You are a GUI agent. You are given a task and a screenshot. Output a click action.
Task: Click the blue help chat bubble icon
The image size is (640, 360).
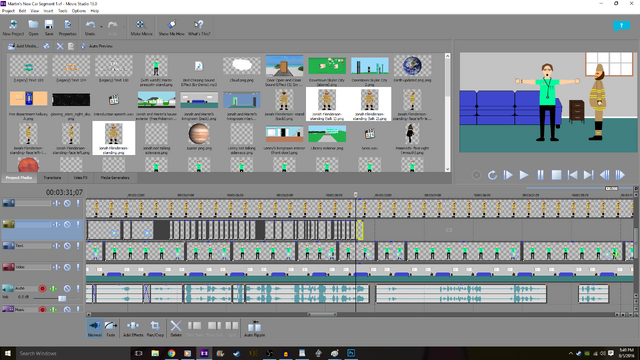point(621,26)
